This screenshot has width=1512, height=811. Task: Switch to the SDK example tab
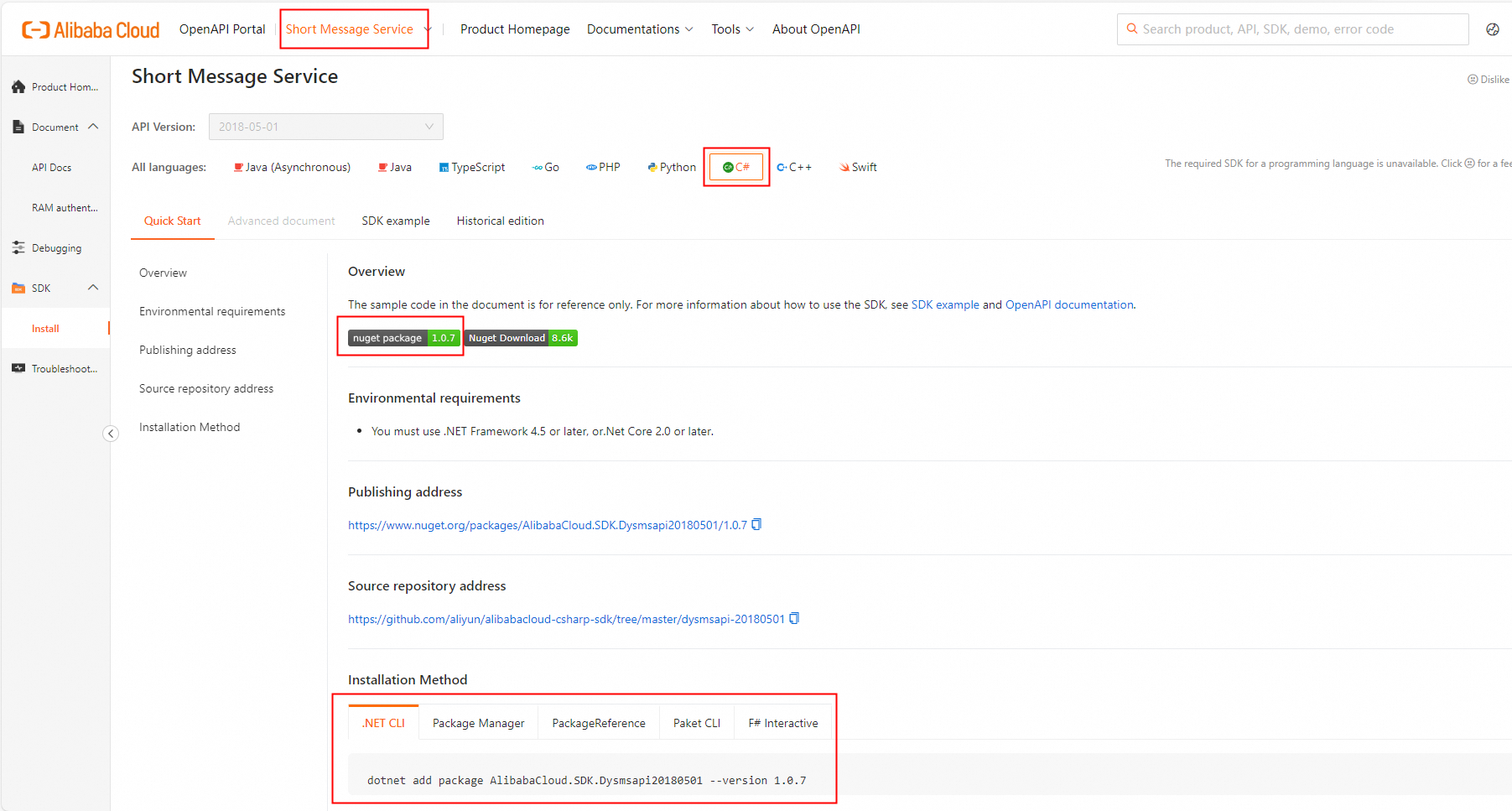click(x=396, y=221)
